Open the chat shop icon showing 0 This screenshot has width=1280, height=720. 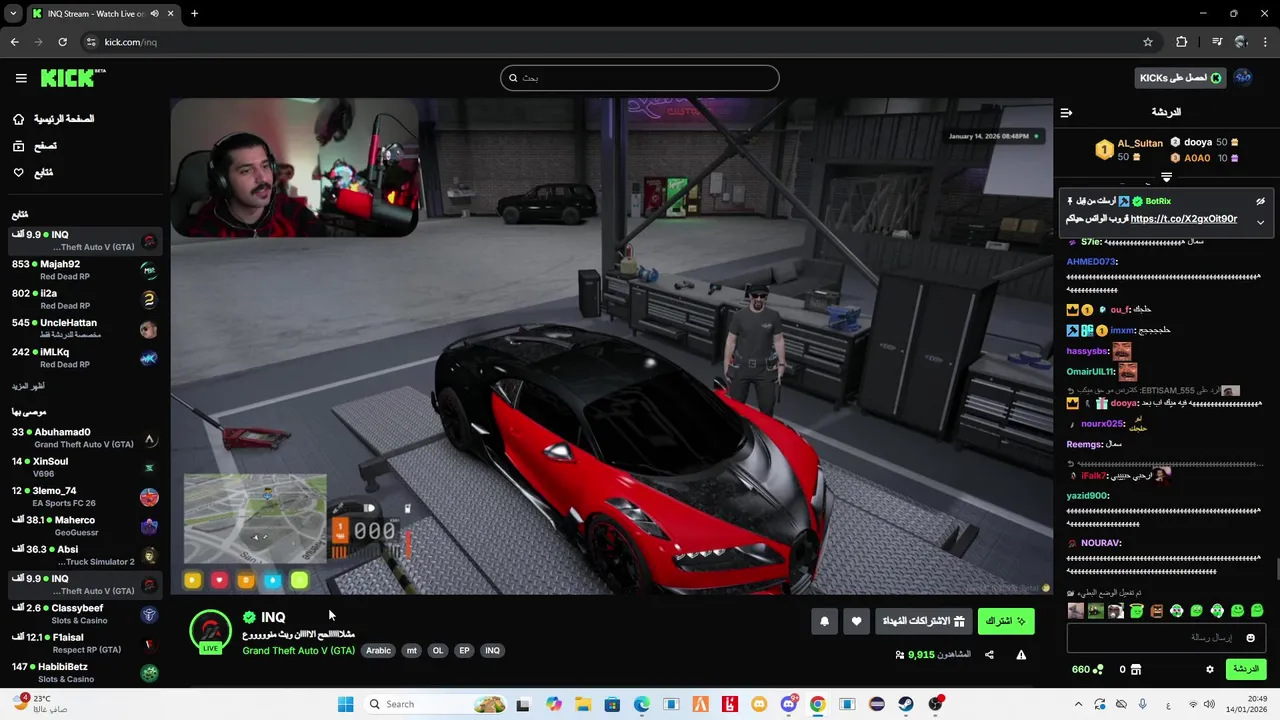click(1130, 669)
